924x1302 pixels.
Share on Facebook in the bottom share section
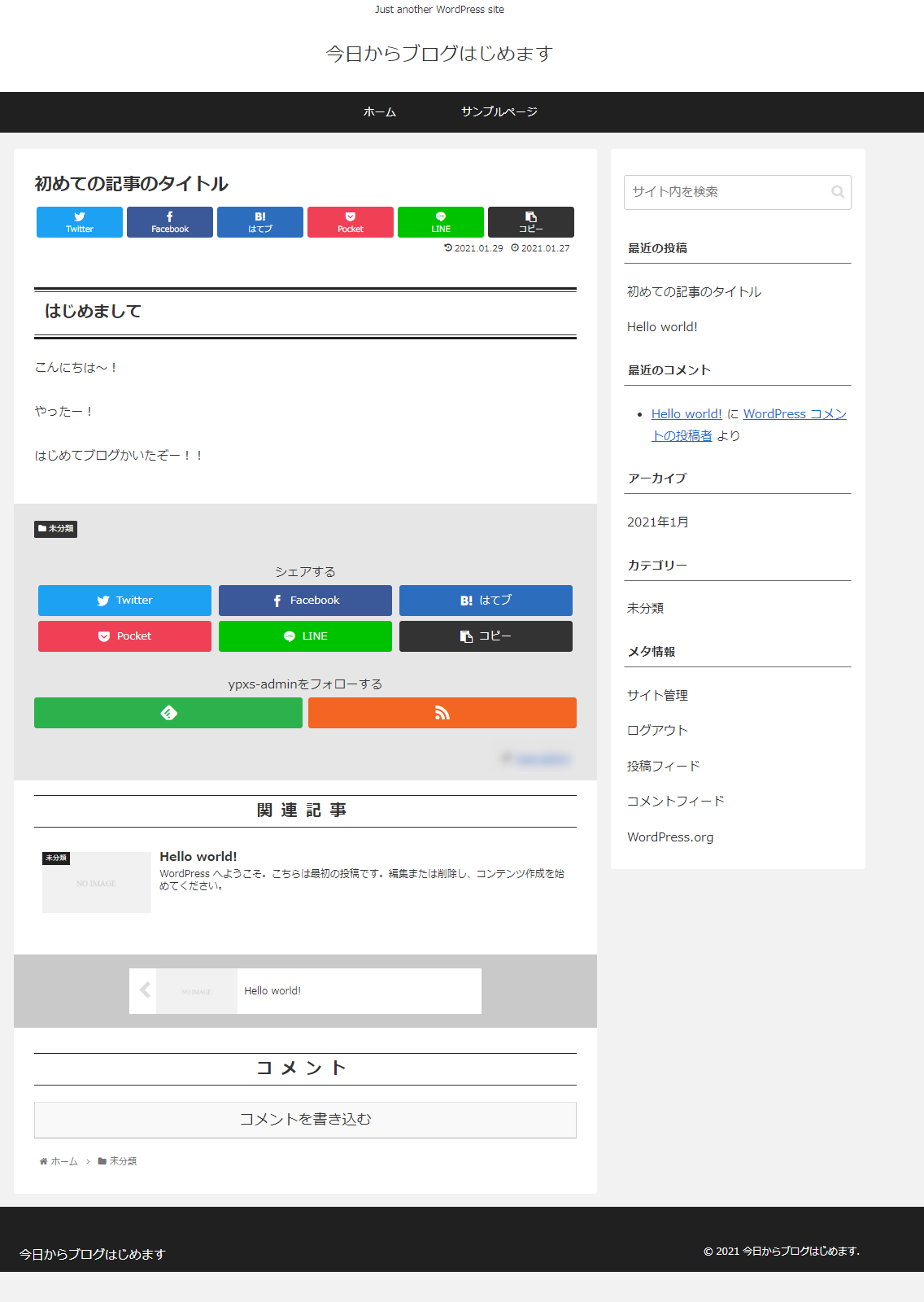pos(305,601)
